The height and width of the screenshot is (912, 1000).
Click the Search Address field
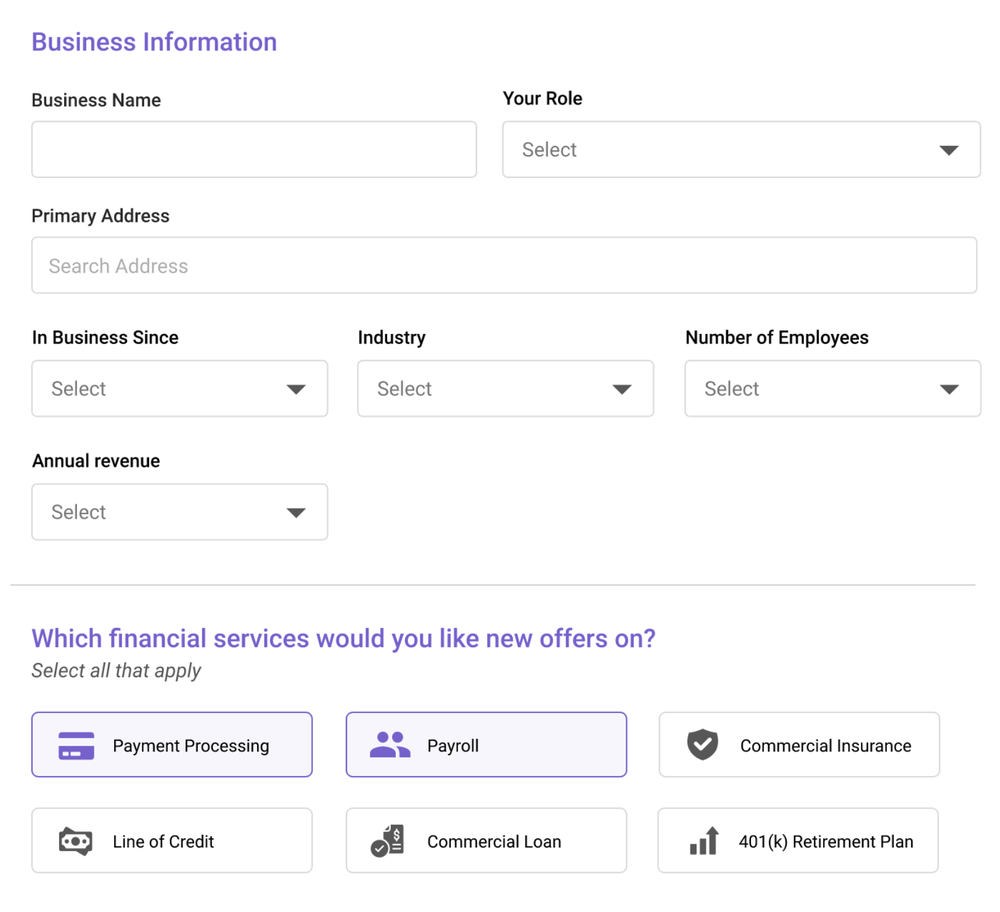pos(504,265)
